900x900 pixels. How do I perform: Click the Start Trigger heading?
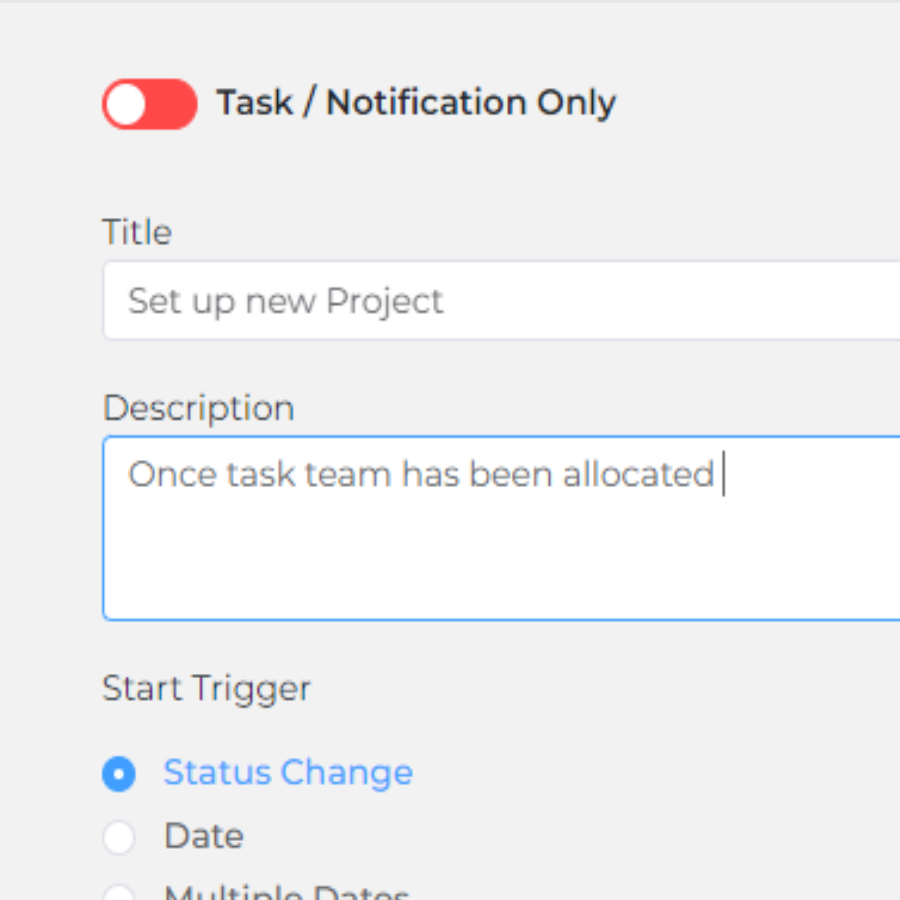(x=206, y=688)
